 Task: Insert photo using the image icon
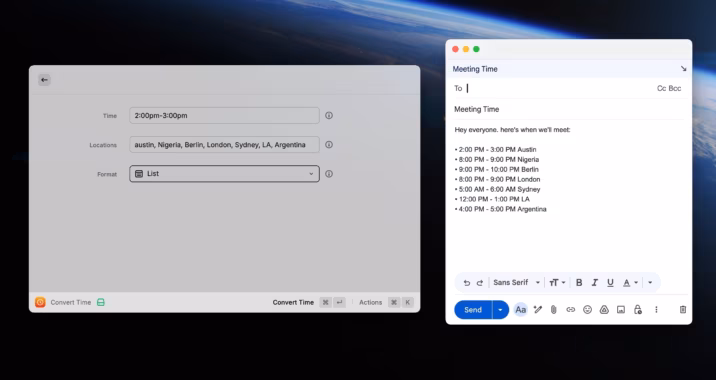pyautogui.click(x=621, y=310)
